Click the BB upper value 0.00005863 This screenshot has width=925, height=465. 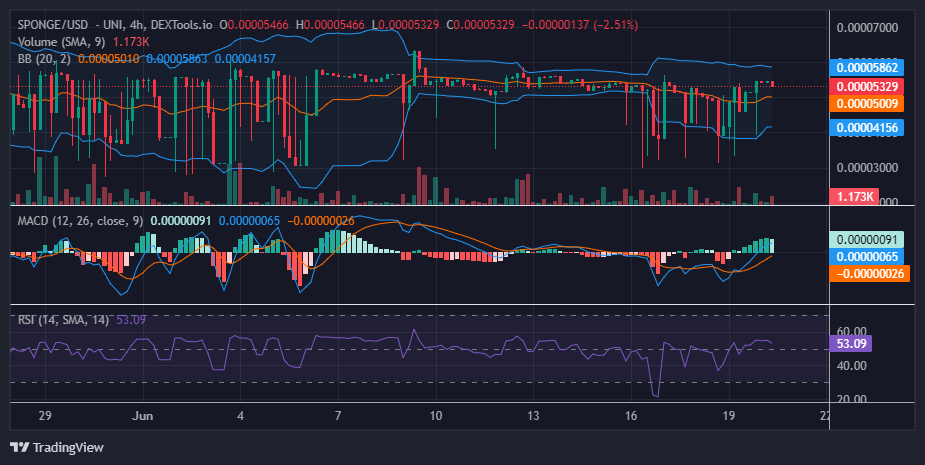pos(177,59)
